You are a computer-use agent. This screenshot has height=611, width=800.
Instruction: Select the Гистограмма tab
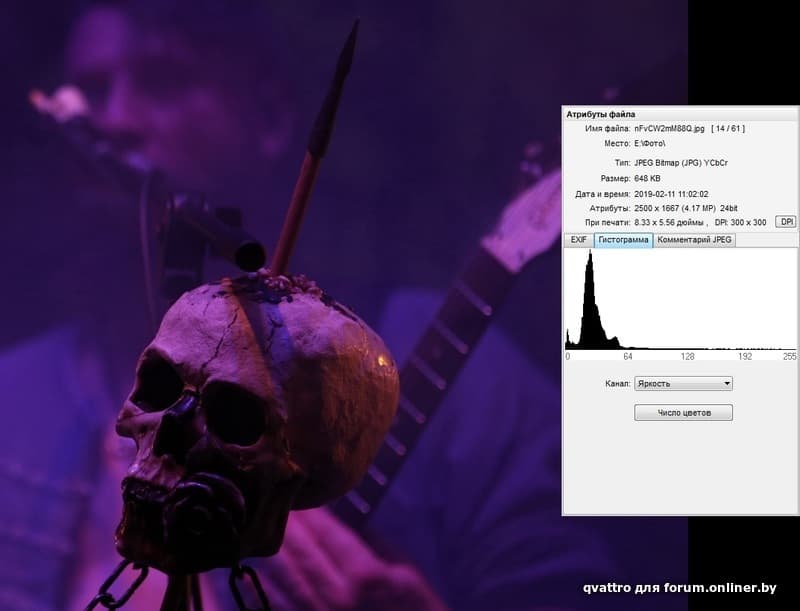coord(623,240)
